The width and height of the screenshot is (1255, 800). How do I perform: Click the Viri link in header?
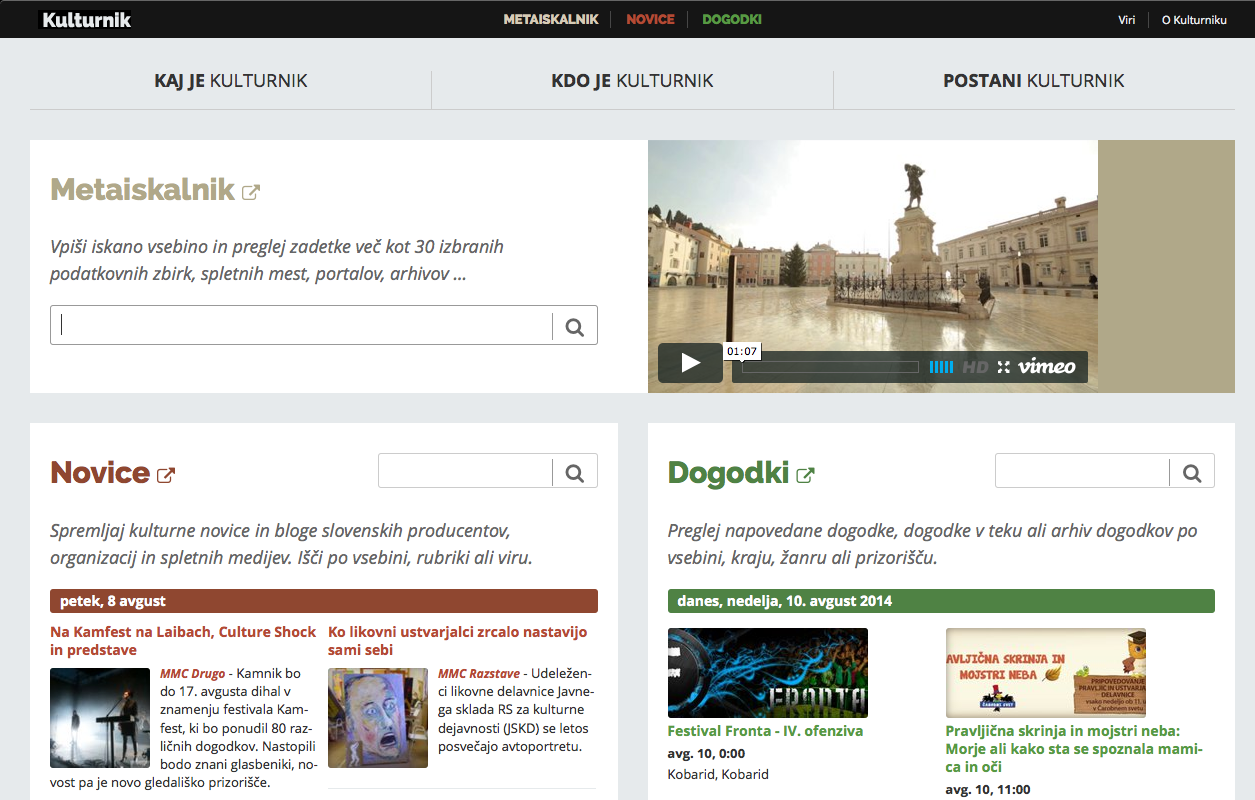(1126, 20)
